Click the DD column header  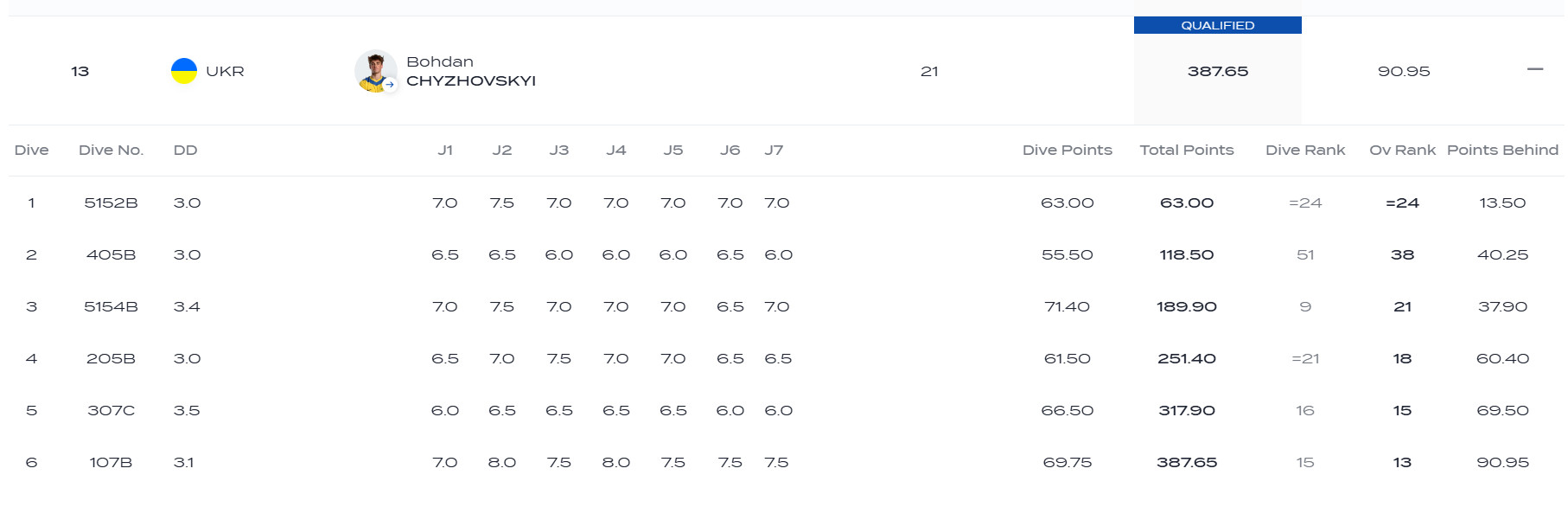click(185, 150)
